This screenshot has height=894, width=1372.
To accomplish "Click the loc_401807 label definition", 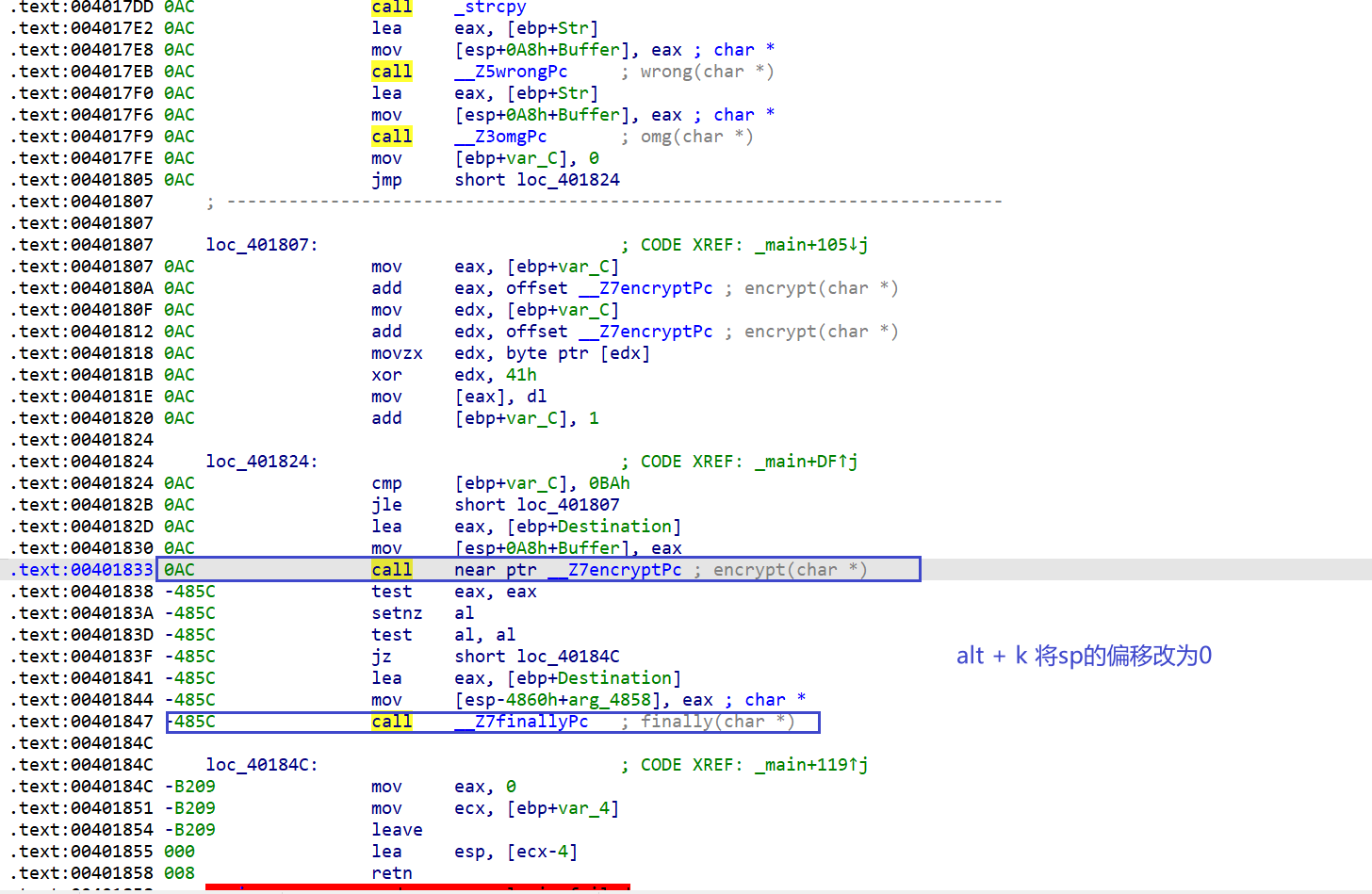I will (x=261, y=245).
